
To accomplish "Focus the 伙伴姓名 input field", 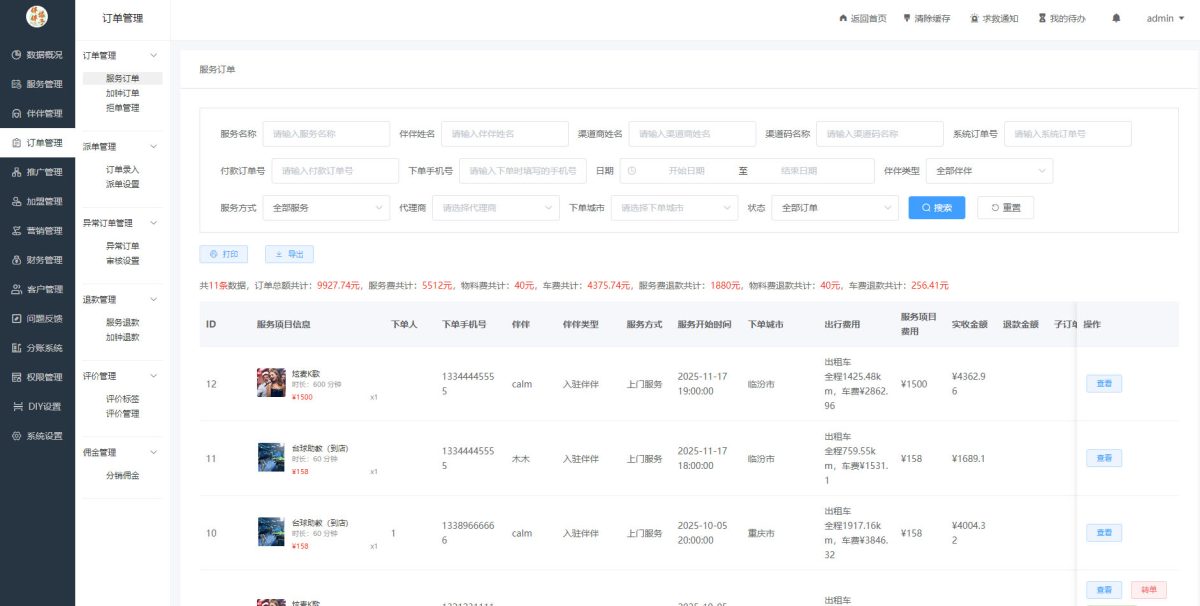I will click(x=505, y=134).
